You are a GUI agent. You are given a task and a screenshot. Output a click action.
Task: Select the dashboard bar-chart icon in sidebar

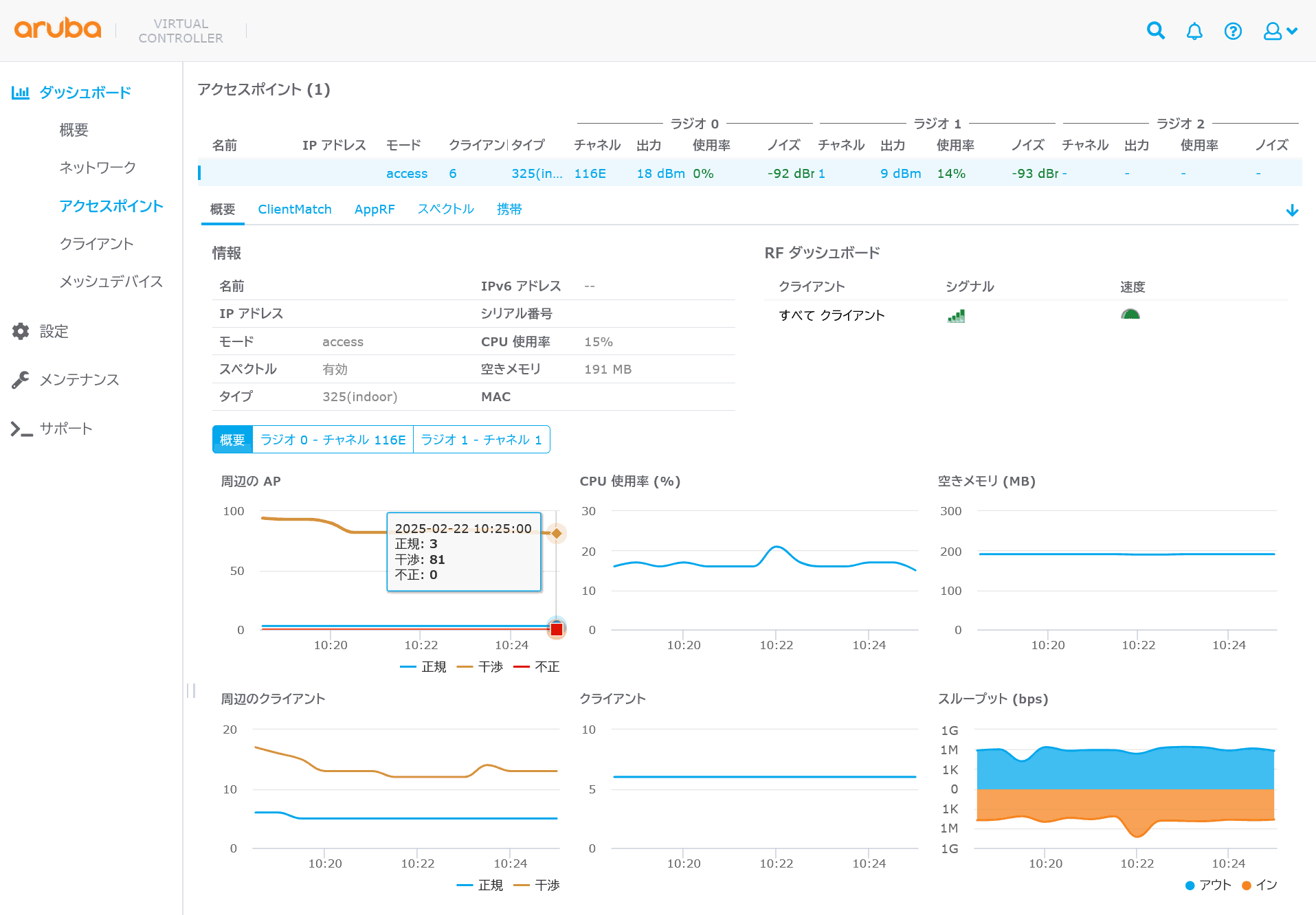tap(21, 91)
